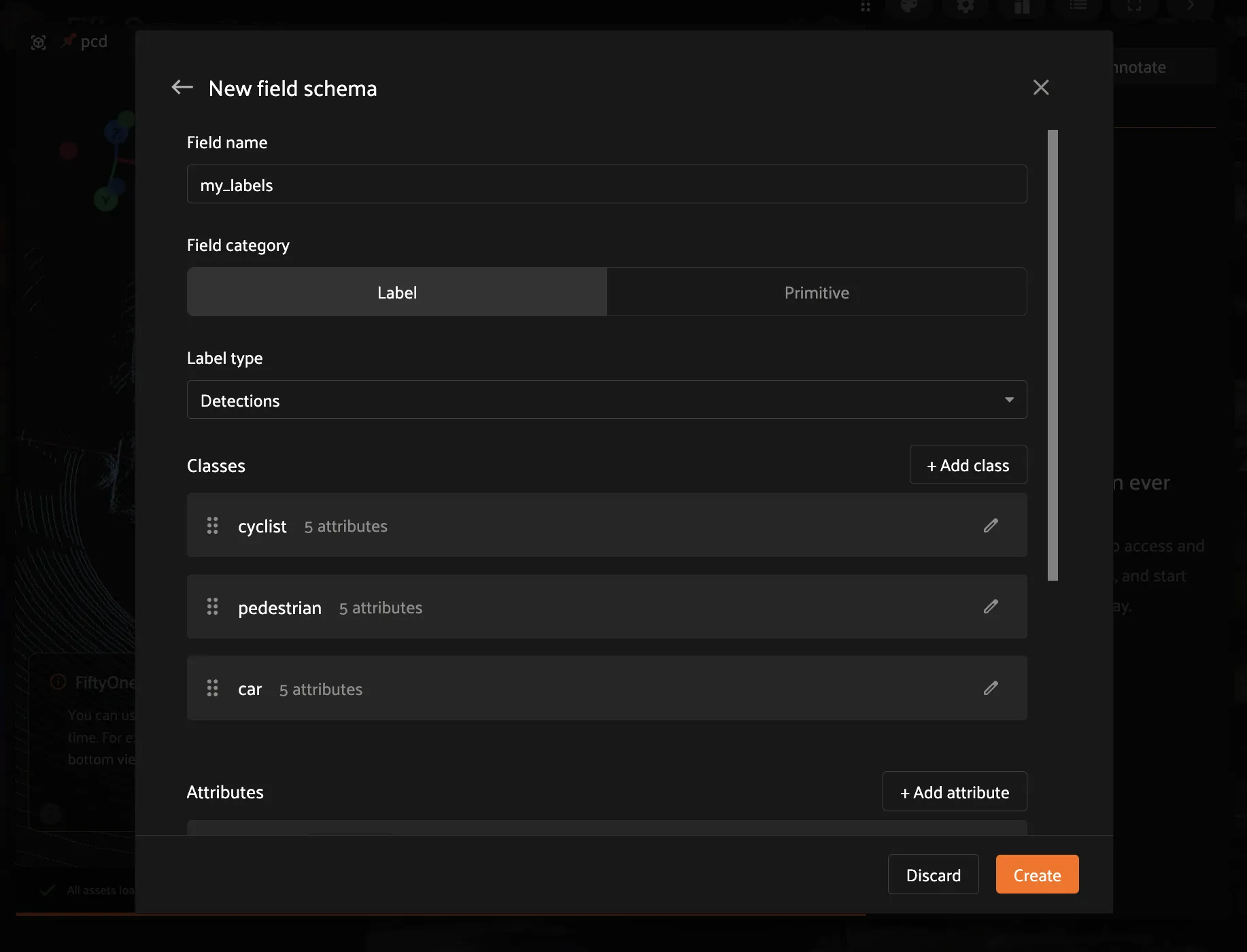1247x952 pixels.
Task: Edit the cyclist class with the pencil icon
Action: 991,525
